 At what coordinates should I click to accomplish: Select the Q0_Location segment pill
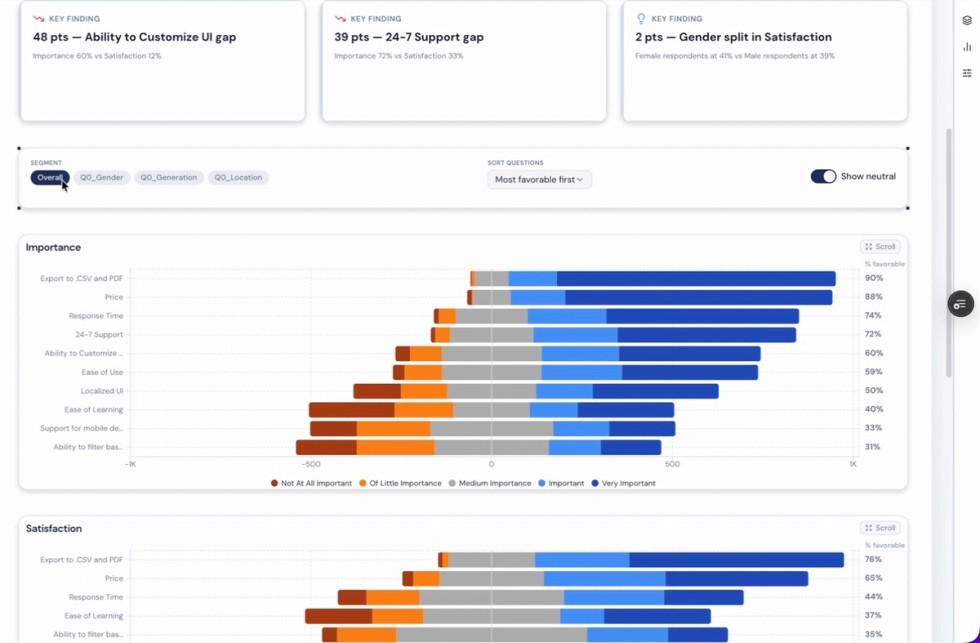point(238,177)
